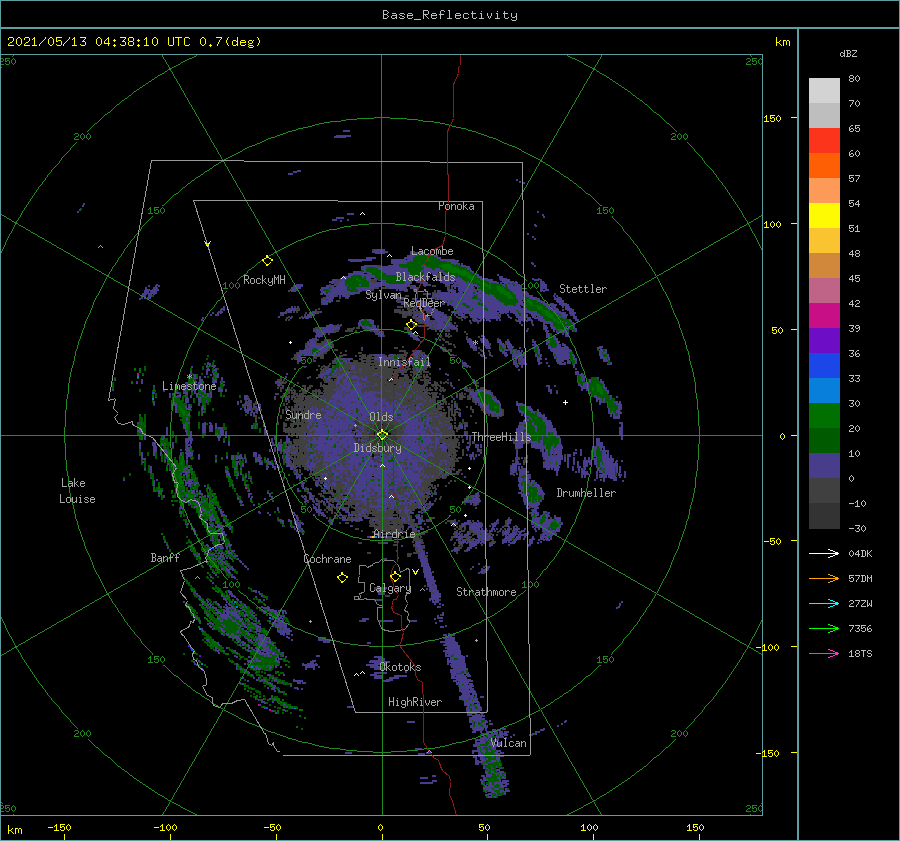Viewport: 900px width, 841px height.
Task: Pick the slate purple 0-10 dBZ swatch
Action: (824, 466)
